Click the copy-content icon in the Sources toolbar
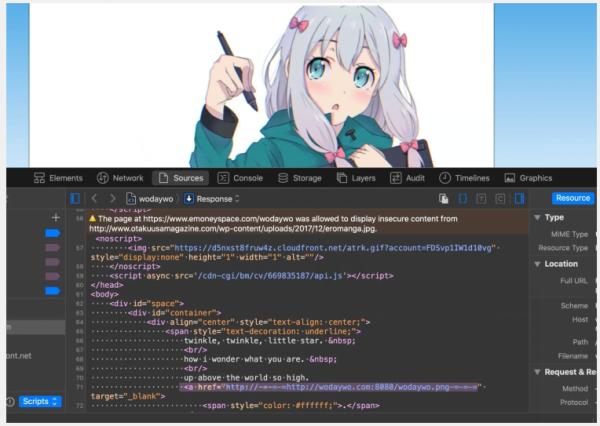This screenshot has height=426, width=600. (x=443, y=199)
